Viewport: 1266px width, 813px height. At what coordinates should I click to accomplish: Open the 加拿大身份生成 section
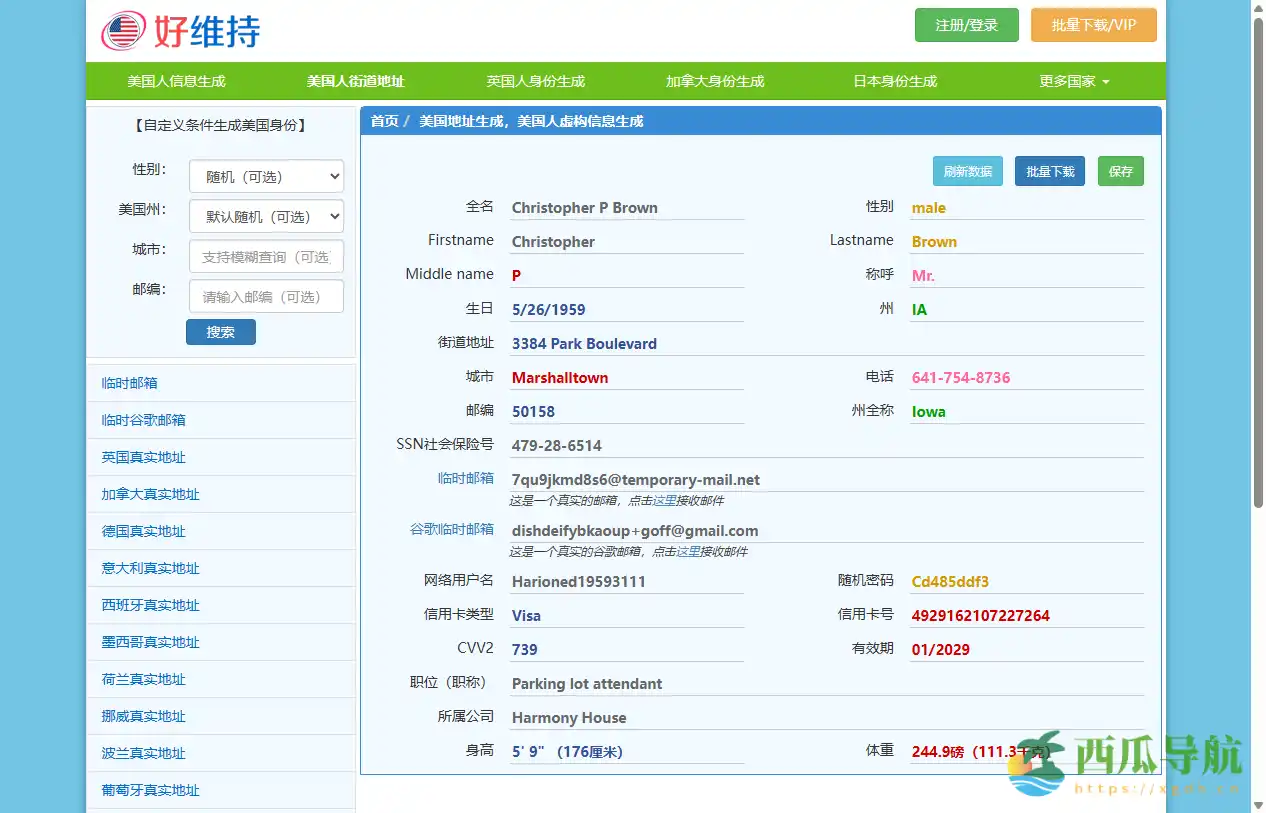click(x=715, y=81)
